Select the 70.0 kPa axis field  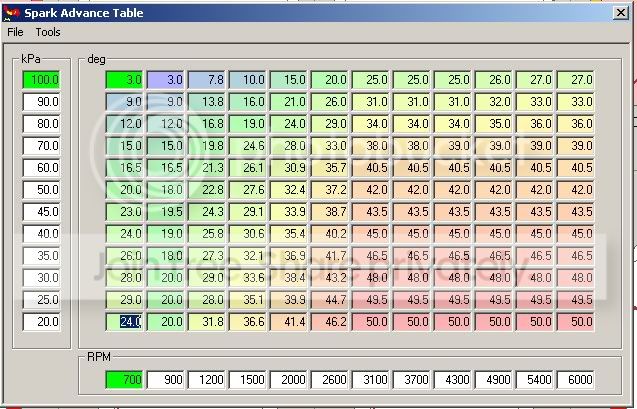pos(41,145)
